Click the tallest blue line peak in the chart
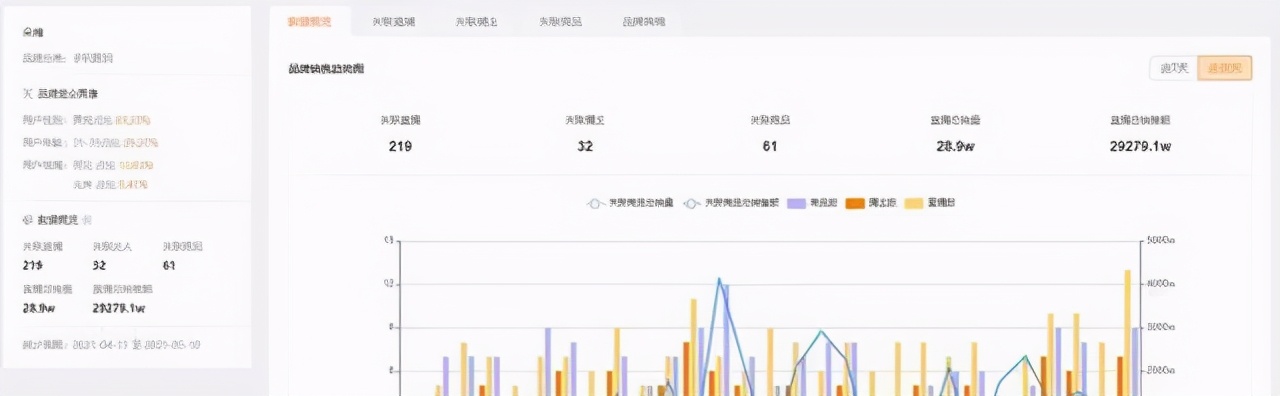The image size is (1280, 396). tap(718, 279)
